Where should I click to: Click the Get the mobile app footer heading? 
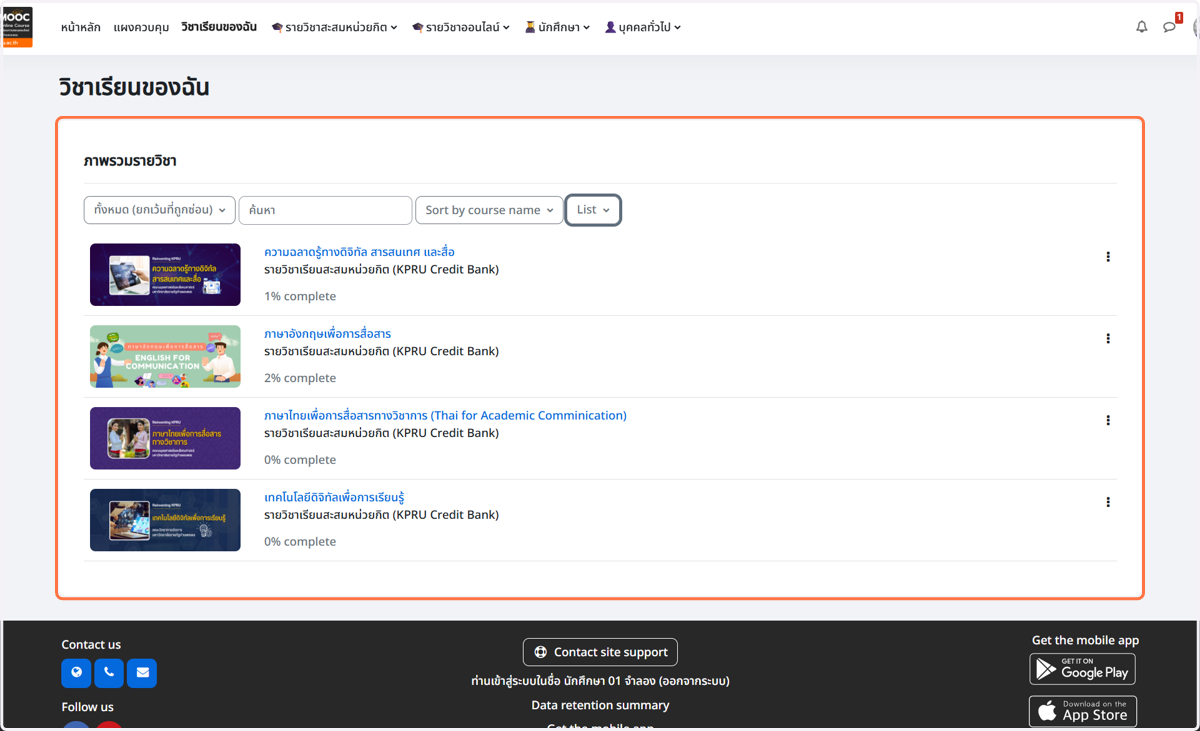click(x=1085, y=641)
